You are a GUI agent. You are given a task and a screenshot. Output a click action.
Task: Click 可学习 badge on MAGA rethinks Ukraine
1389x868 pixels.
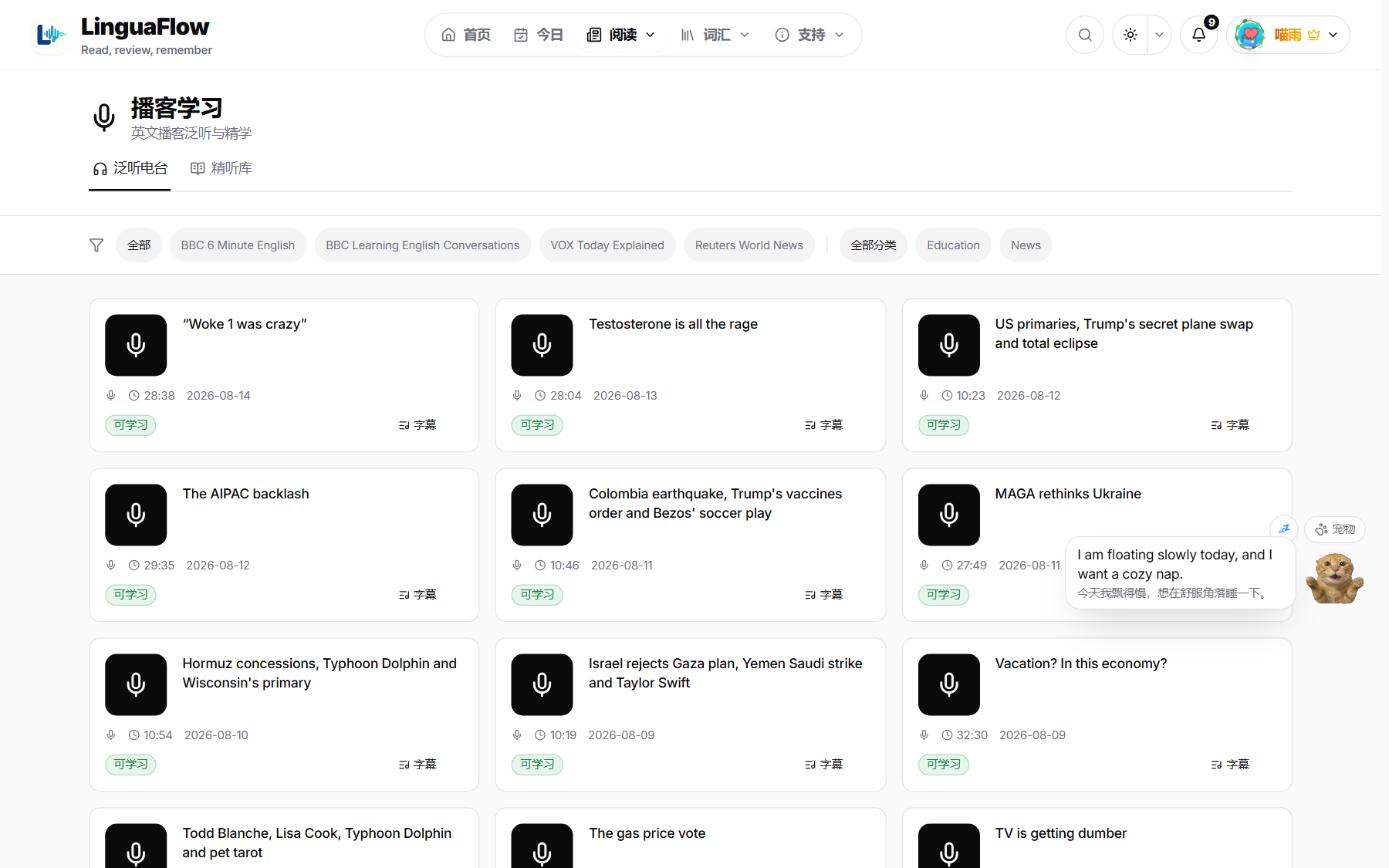pos(944,595)
